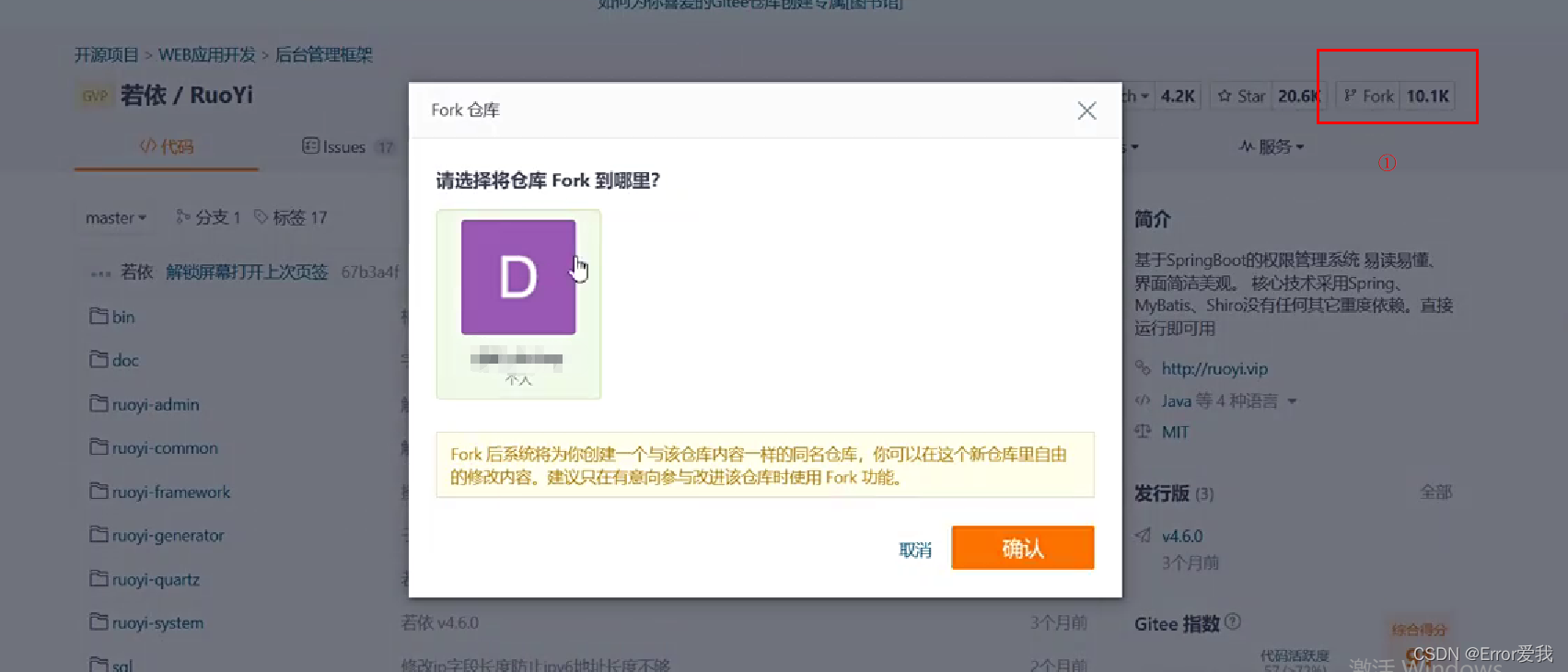Viewport: 1568px width, 672px height.
Task: Confirm the fork with 确认 button
Action: click(1022, 548)
